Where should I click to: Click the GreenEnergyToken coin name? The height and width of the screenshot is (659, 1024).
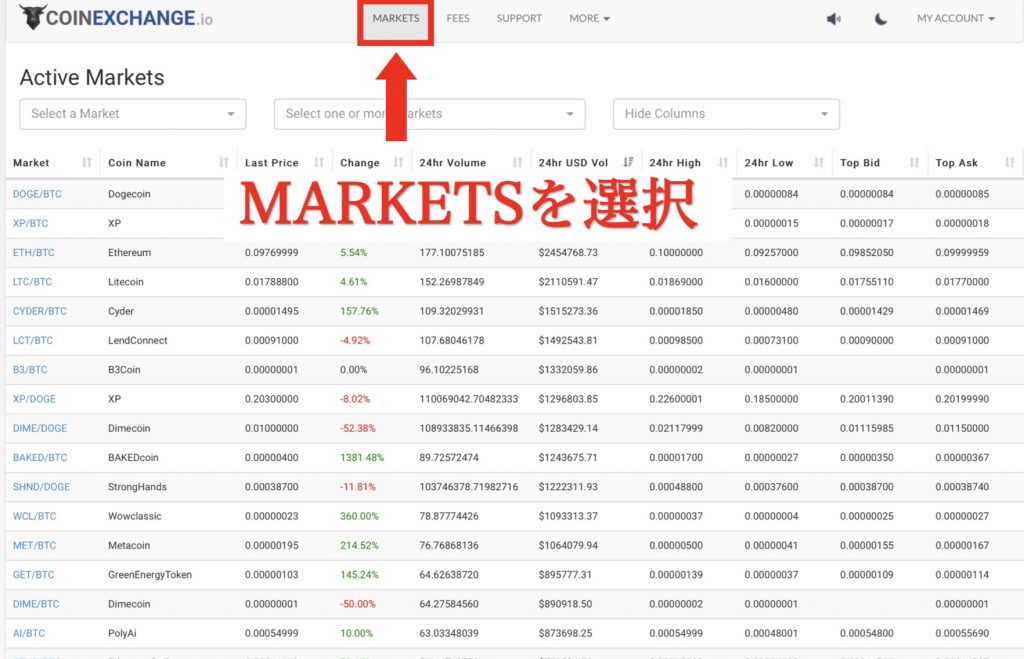150,575
